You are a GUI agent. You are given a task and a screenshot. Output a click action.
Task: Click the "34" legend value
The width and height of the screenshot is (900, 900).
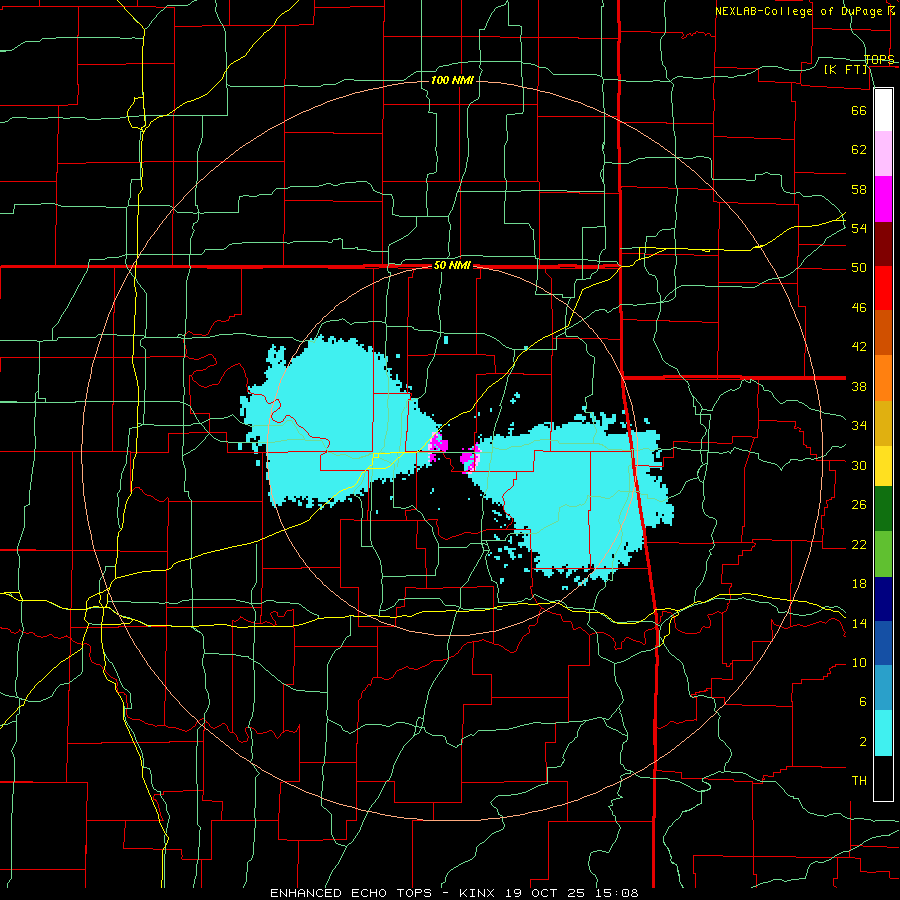859,426
